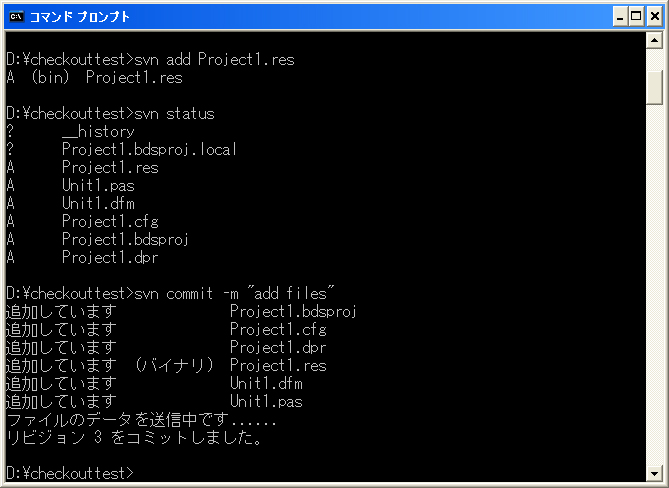The width and height of the screenshot is (669, 488).
Task: Click the svn commit -m command line
Action: coord(170,293)
